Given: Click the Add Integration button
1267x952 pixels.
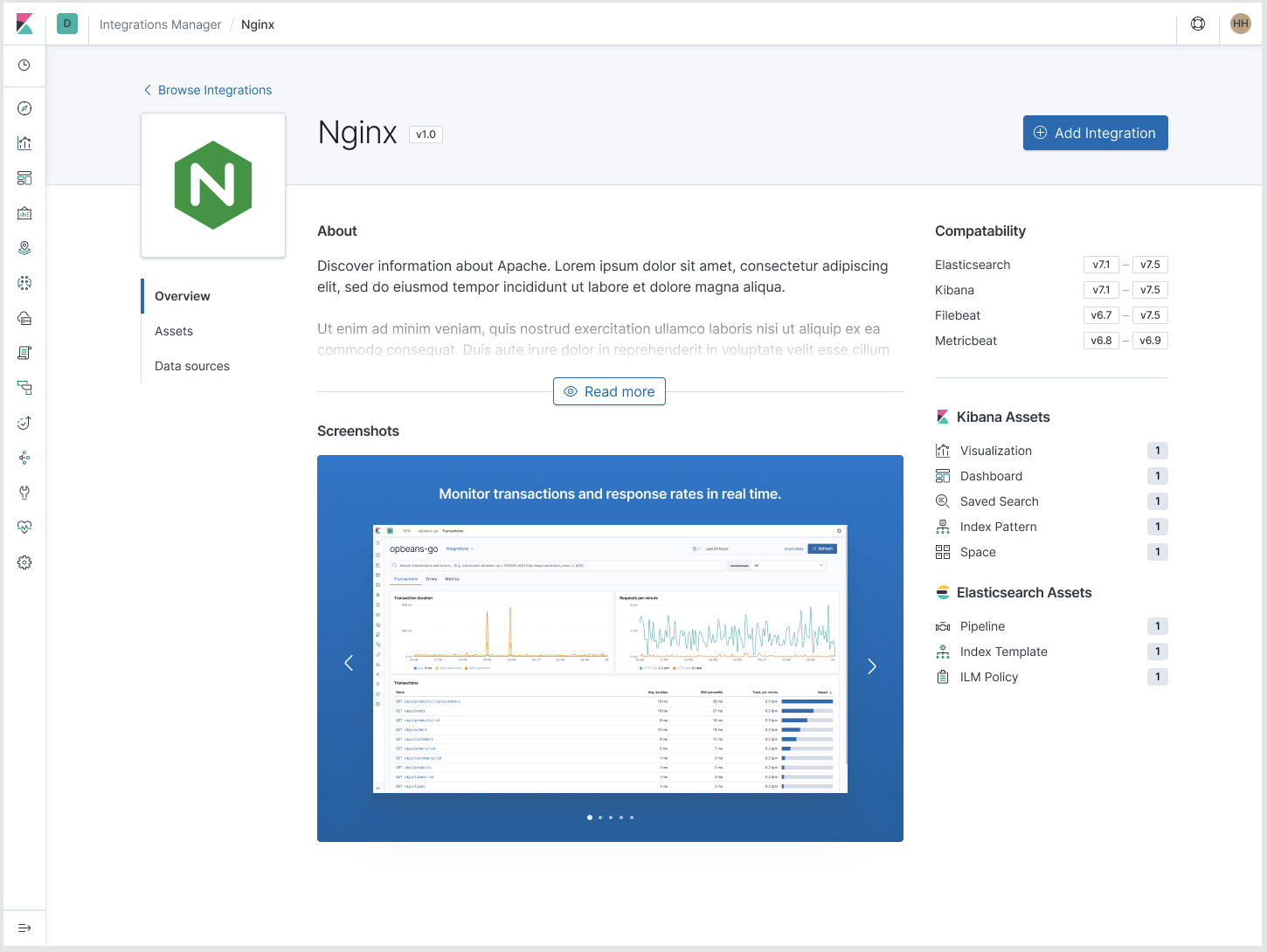Looking at the screenshot, I should 1096,133.
